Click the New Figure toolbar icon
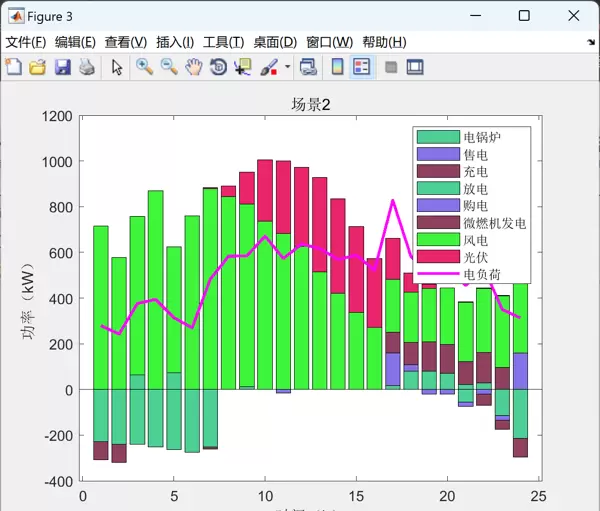 click(x=13, y=67)
